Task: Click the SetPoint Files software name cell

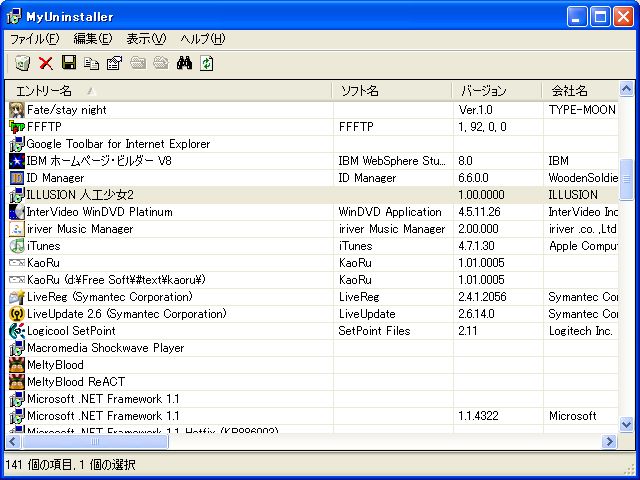Action: [374, 331]
